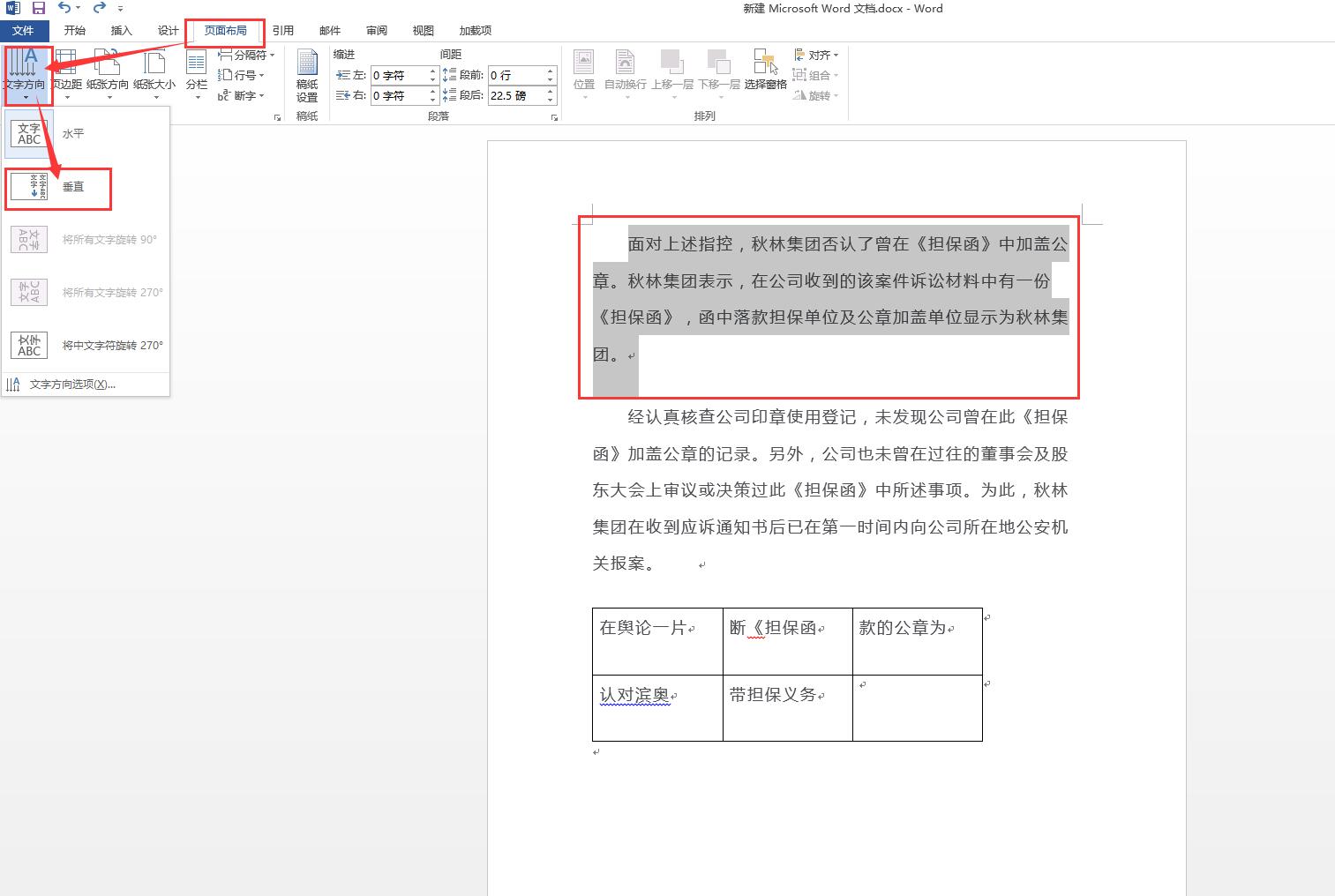Click the 下移一层 send backward button
The image size is (1335, 896).
point(719,74)
